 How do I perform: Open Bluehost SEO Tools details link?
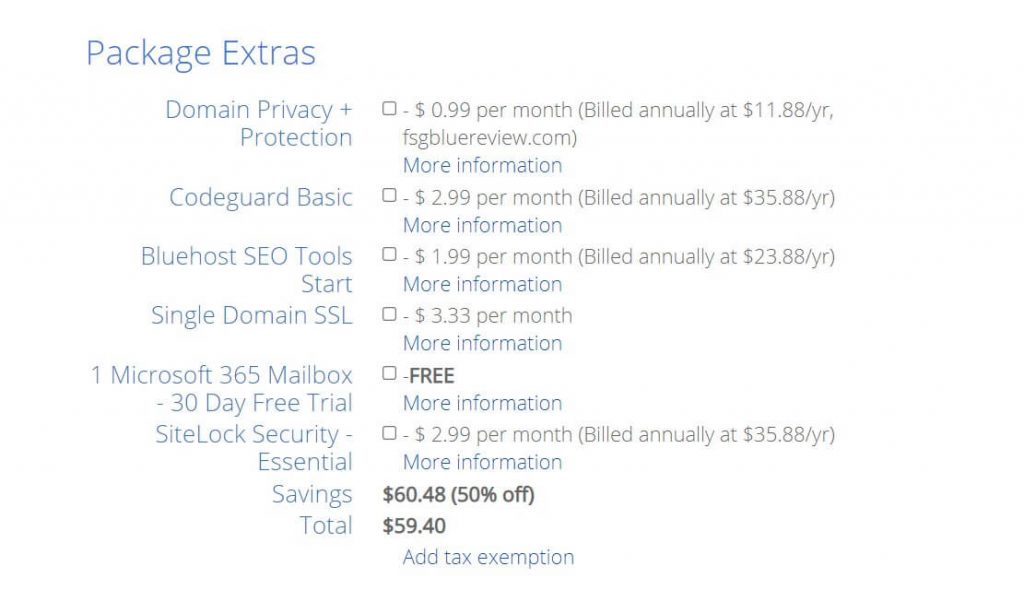point(482,284)
